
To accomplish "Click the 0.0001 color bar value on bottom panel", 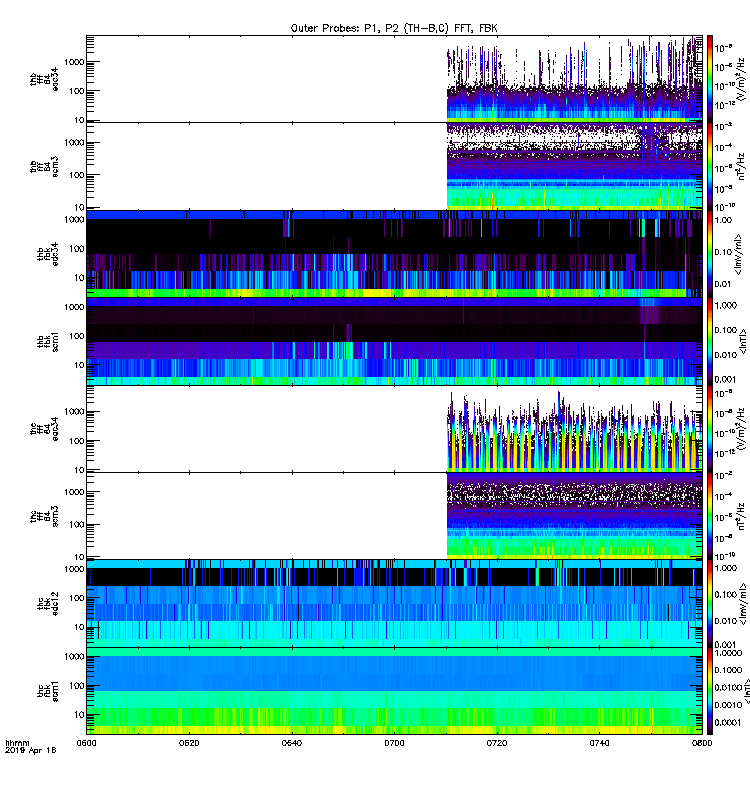I will pos(728,723).
